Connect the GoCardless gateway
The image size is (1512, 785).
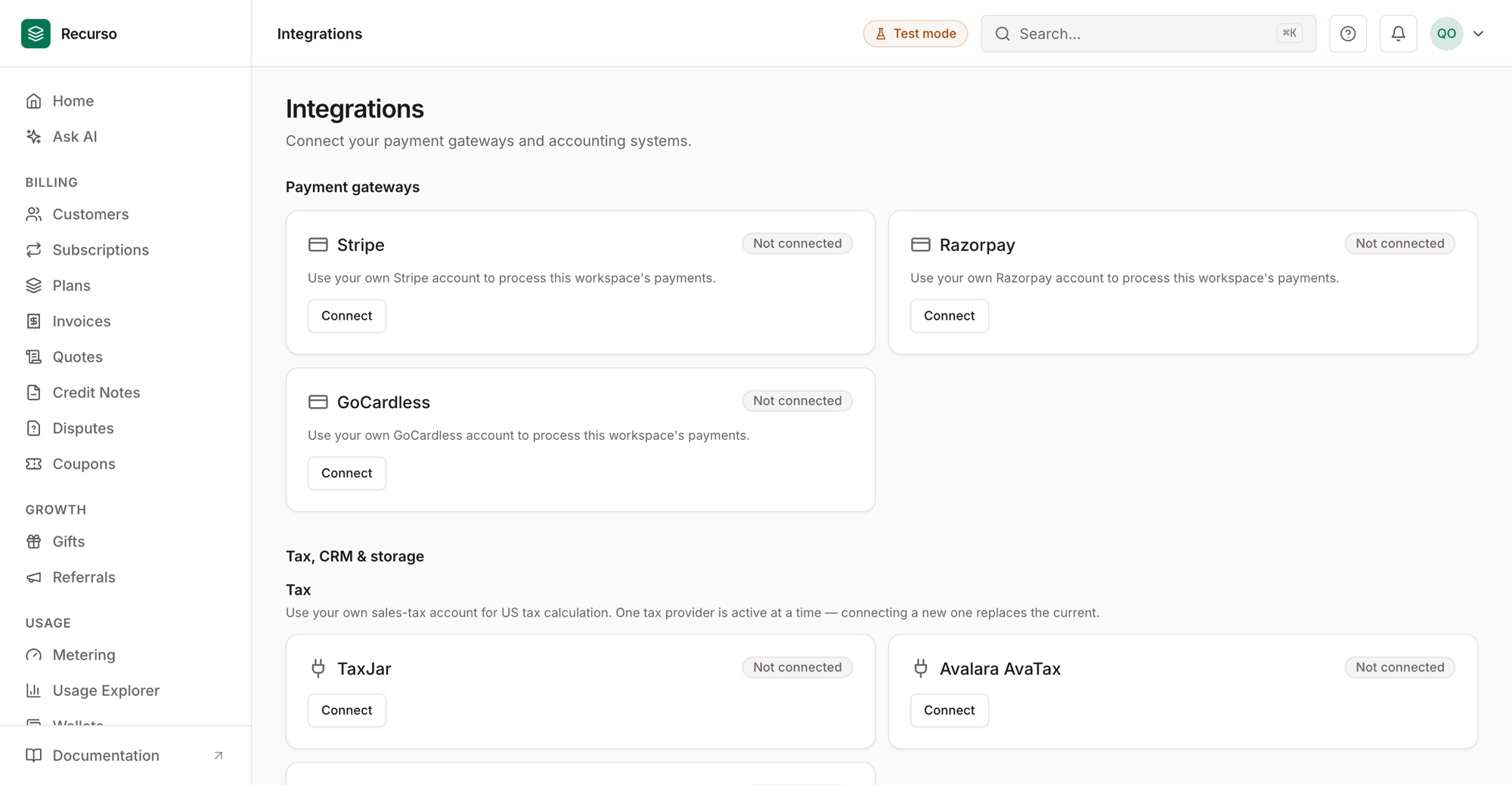(x=346, y=472)
